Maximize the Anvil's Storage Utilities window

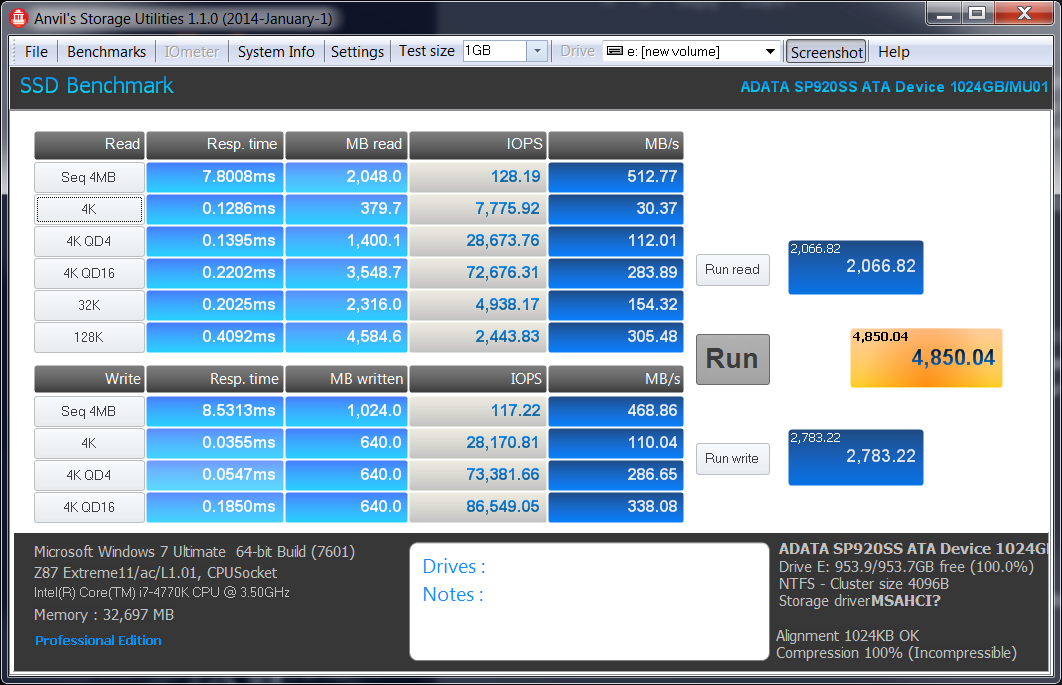(x=977, y=14)
